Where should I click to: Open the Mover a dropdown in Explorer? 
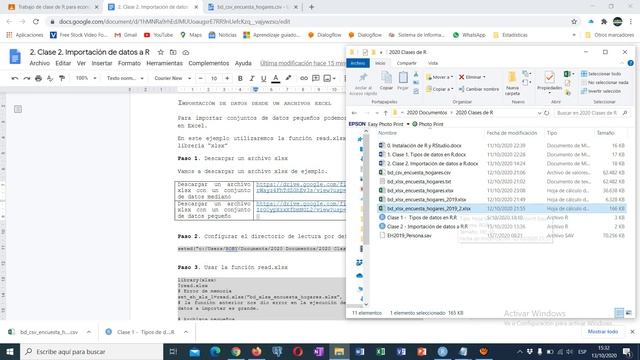pos(439,77)
